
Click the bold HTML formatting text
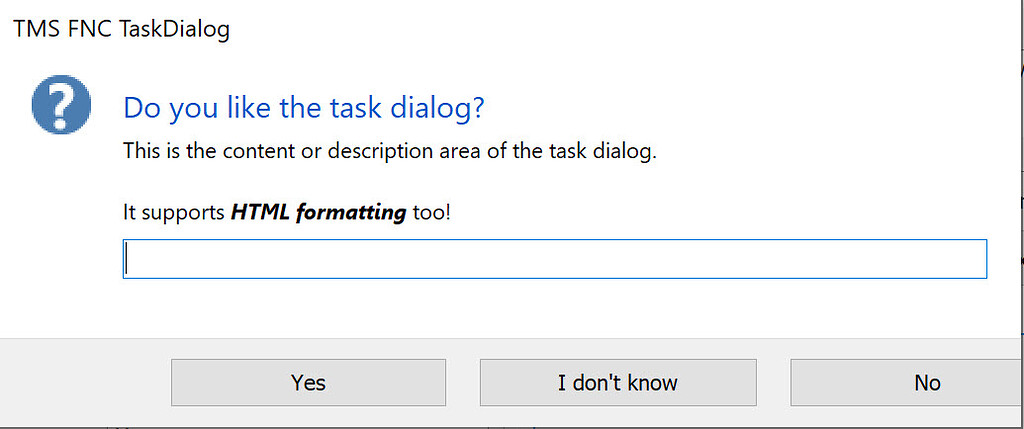(x=319, y=213)
